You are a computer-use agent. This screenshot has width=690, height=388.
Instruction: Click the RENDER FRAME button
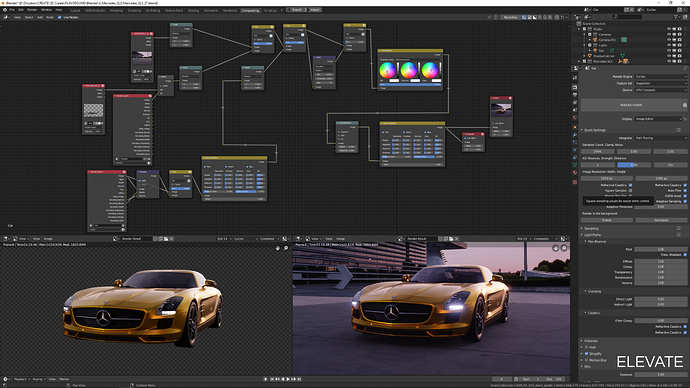pyautogui.click(x=631, y=105)
